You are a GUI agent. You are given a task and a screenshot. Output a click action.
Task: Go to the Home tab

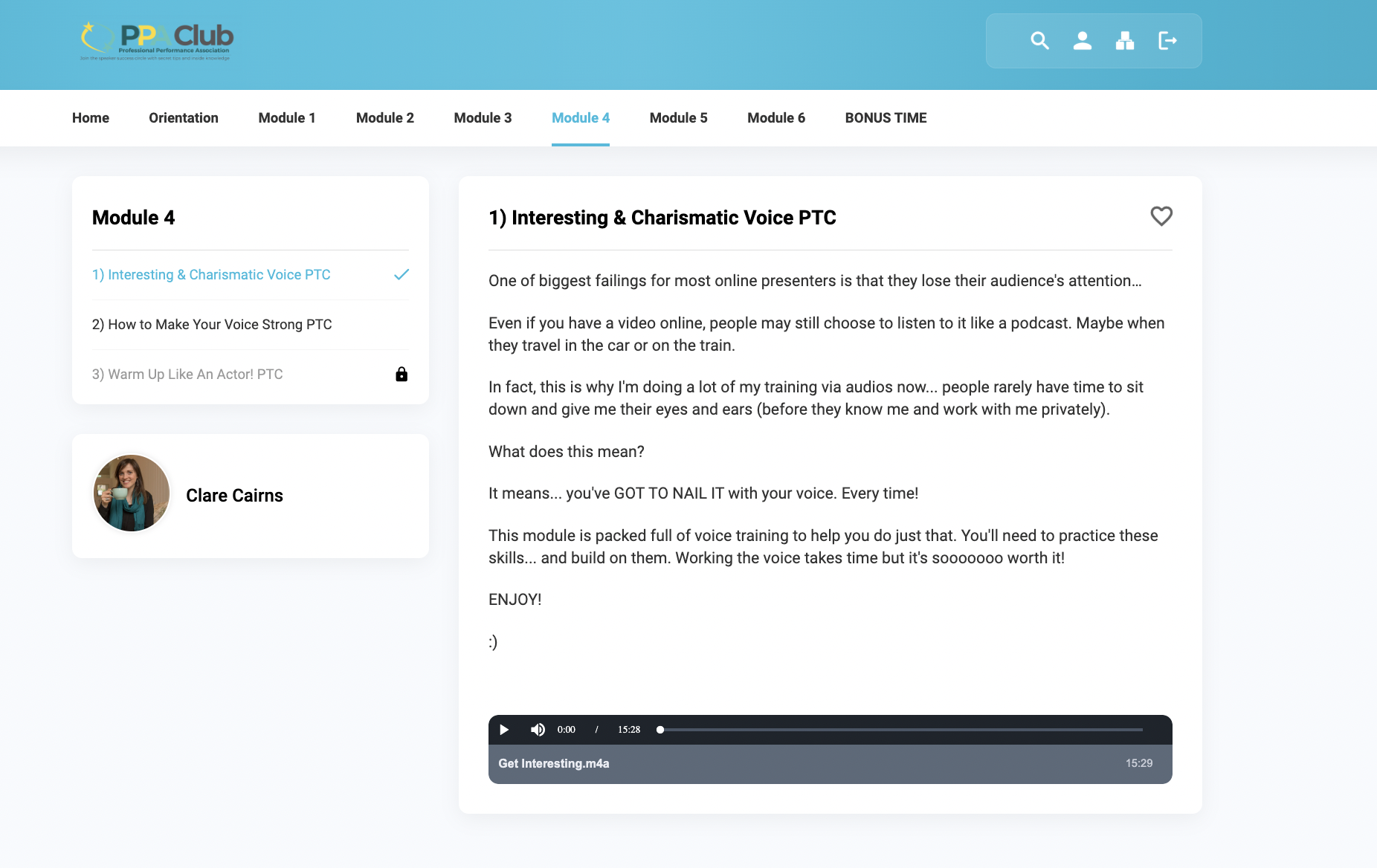[x=91, y=118]
